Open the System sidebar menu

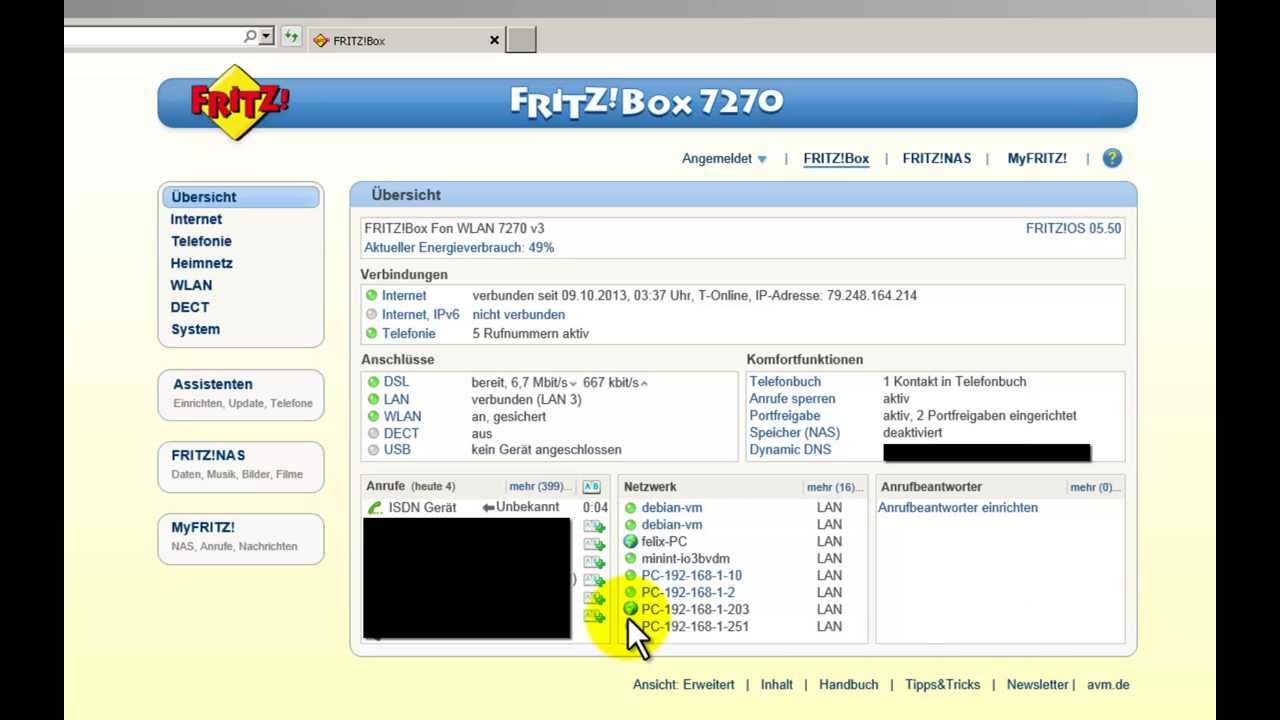coord(195,329)
